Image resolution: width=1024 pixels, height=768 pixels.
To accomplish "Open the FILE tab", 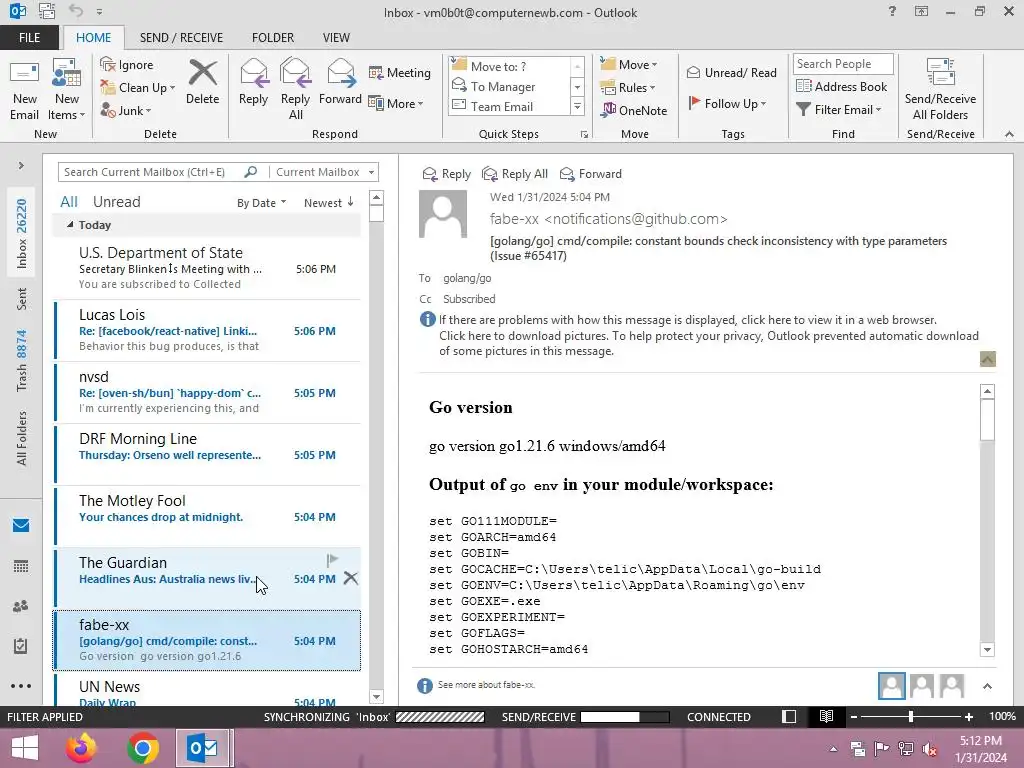I will pos(29,37).
